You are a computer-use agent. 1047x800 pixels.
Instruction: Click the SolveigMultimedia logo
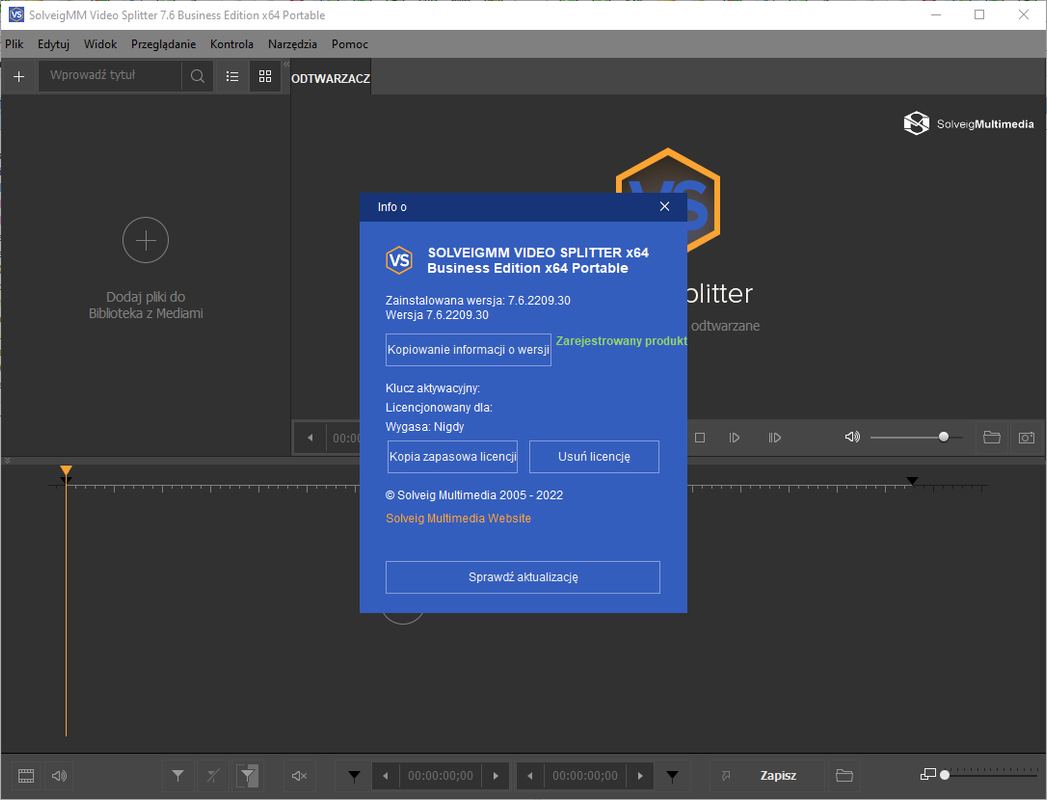pyautogui.click(x=968, y=124)
